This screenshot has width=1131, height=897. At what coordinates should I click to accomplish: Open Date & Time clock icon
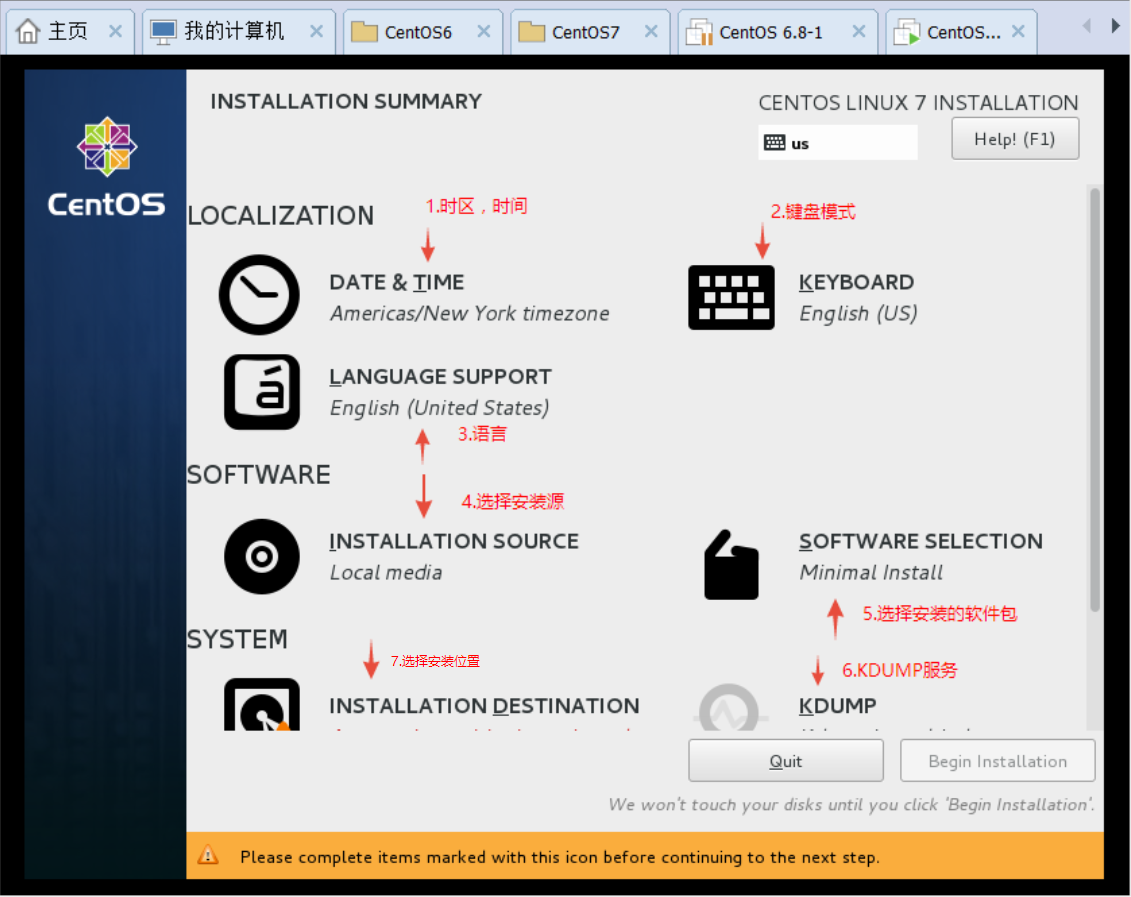pos(259,295)
